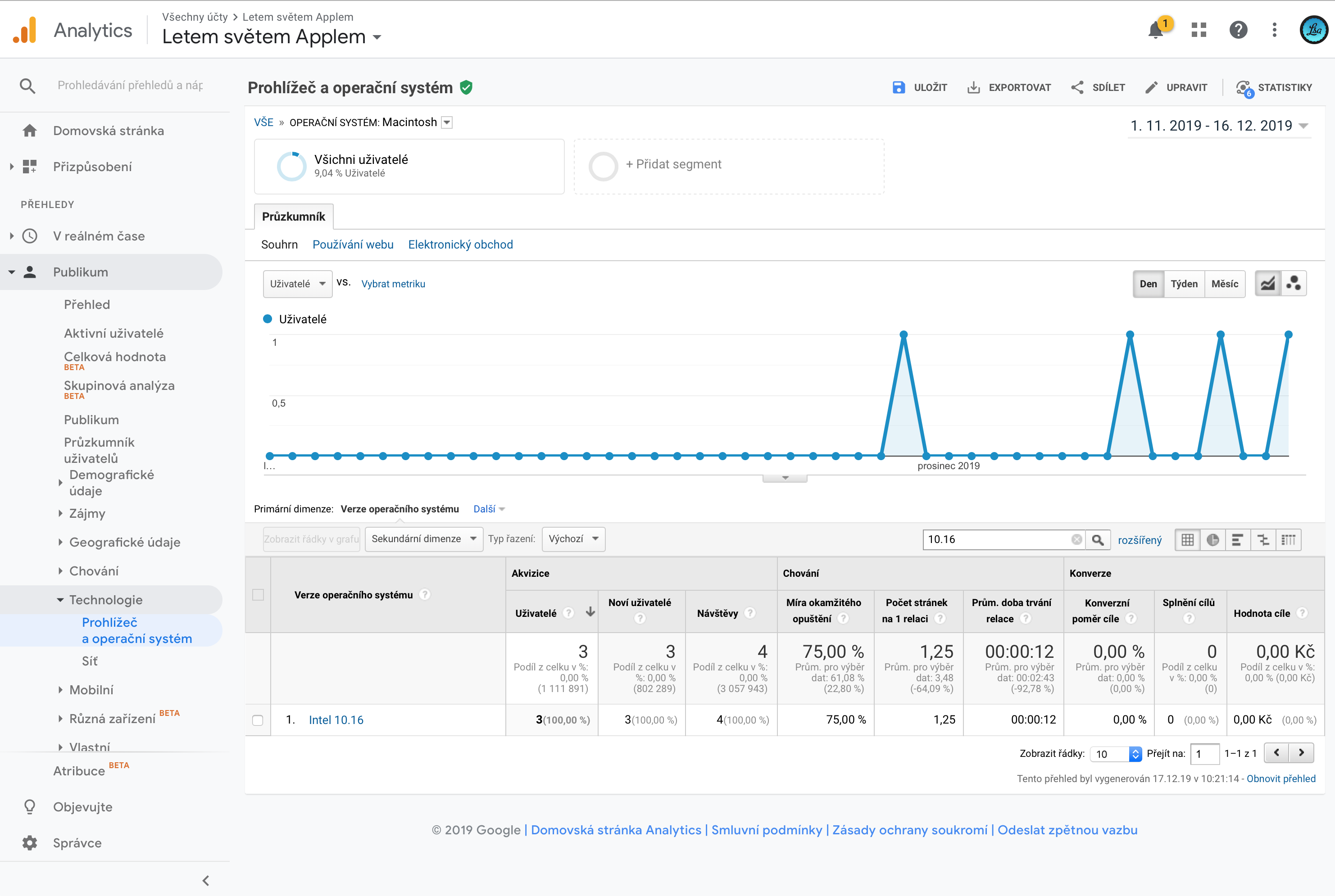The image size is (1335, 896).
Task: Open the date range picker dropdown
Action: (1218, 126)
